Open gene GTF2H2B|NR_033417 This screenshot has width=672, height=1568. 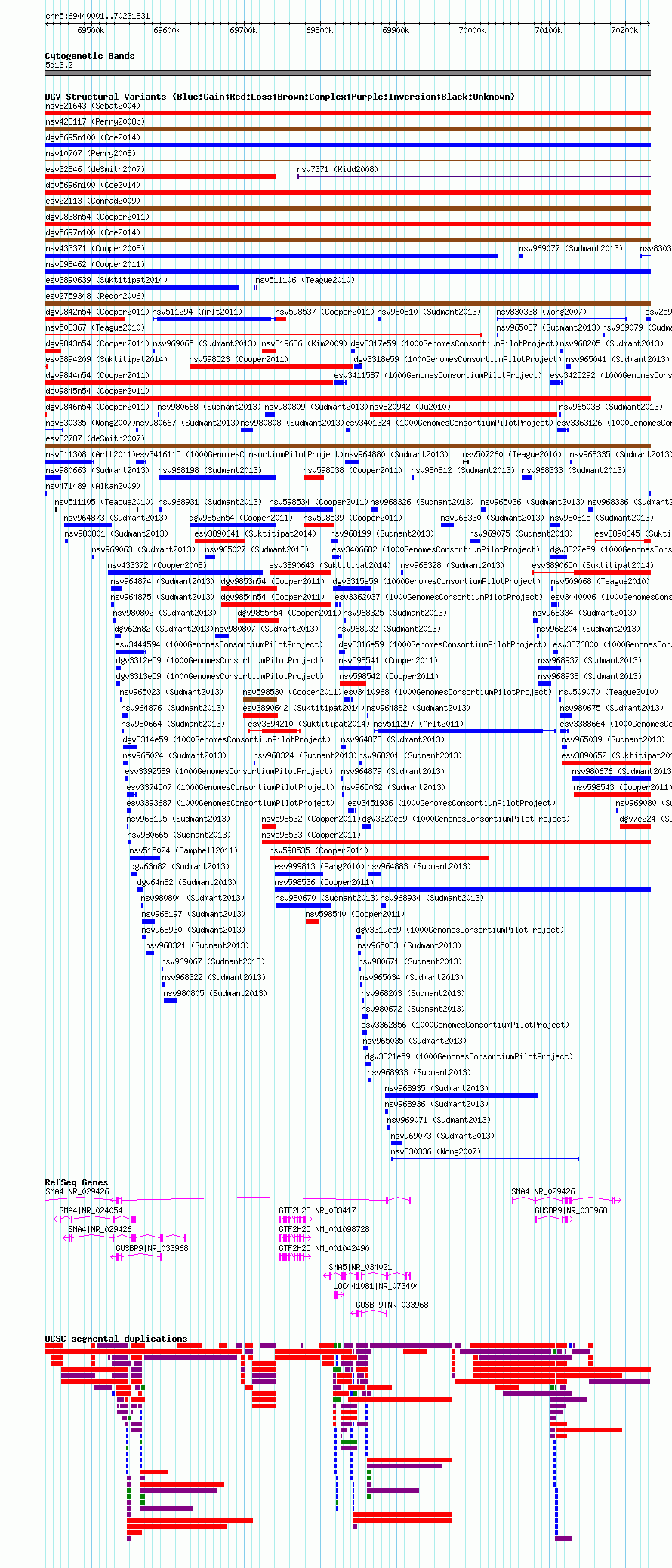[x=317, y=1210]
